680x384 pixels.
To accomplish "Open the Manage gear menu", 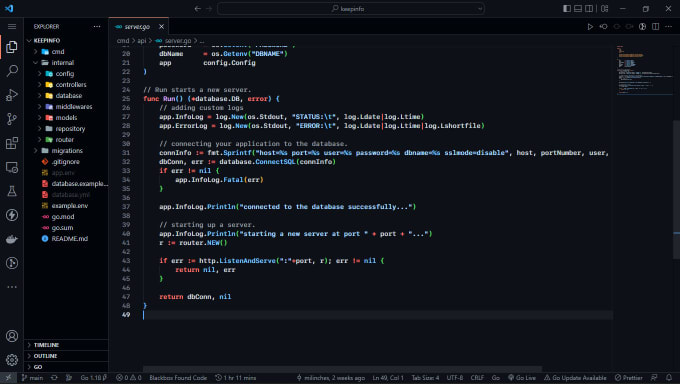I will [x=12, y=360].
